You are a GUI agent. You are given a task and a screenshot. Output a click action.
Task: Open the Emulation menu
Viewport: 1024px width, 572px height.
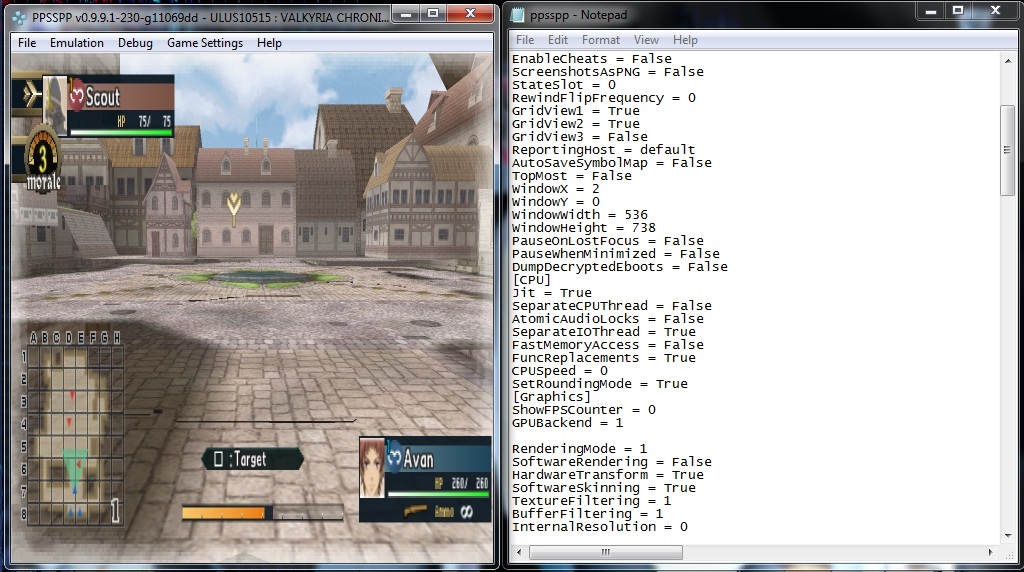coord(77,43)
